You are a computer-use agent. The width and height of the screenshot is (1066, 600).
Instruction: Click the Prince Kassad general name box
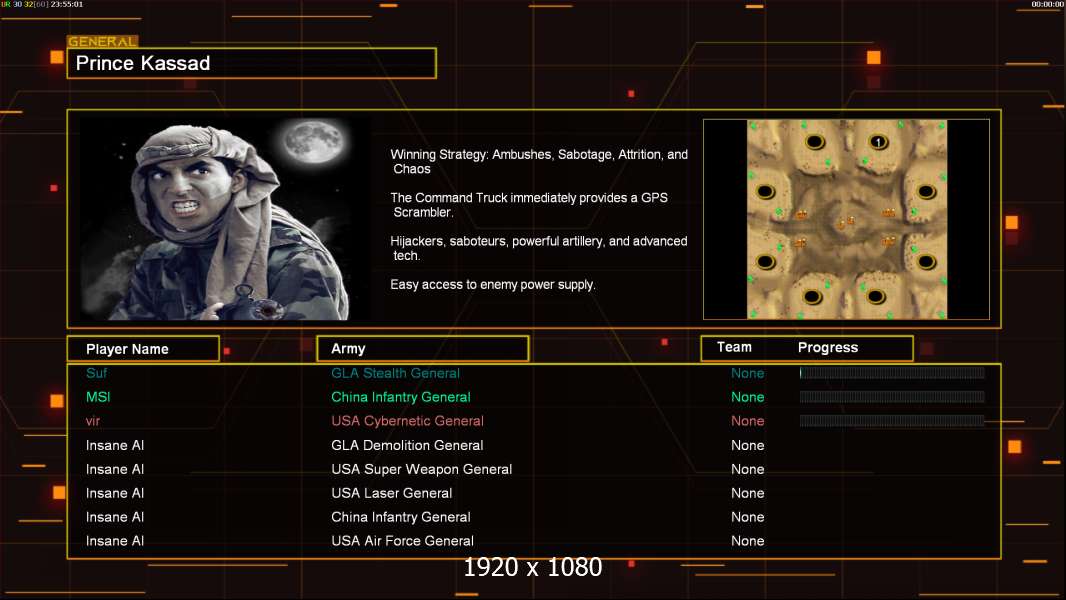point(252,63)
